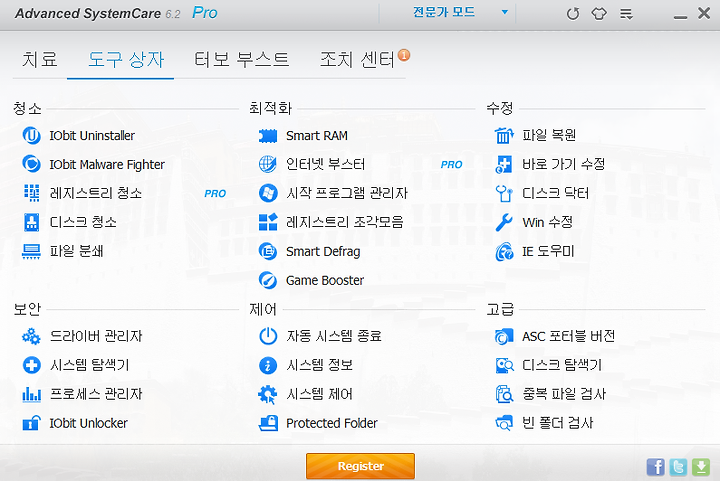This screenshot has height=481, width=720.
Task: Open the 터보 부스트 tab
Action: [242, 59]
